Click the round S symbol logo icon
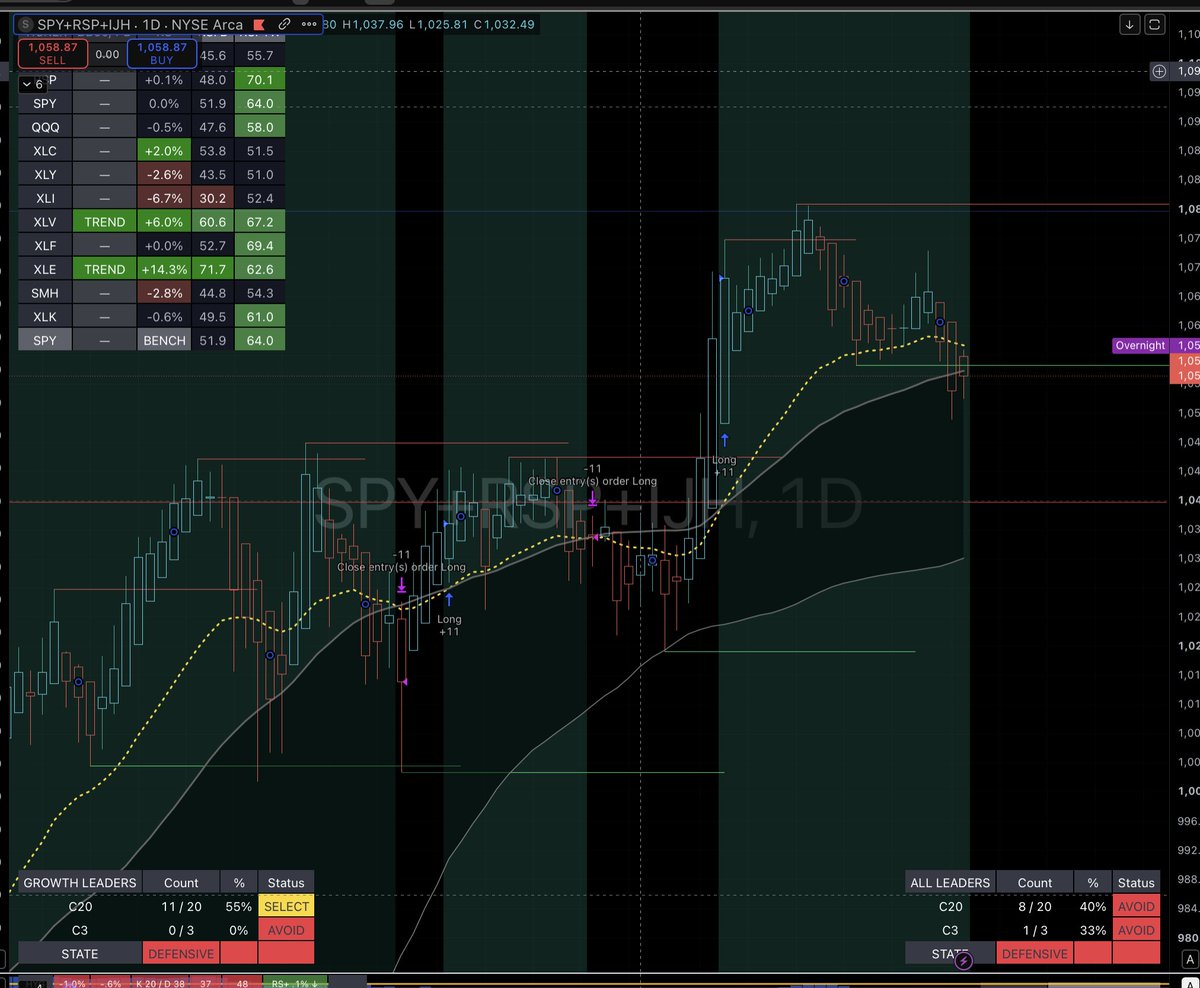1200x988 pixels. tap(24, 23)
